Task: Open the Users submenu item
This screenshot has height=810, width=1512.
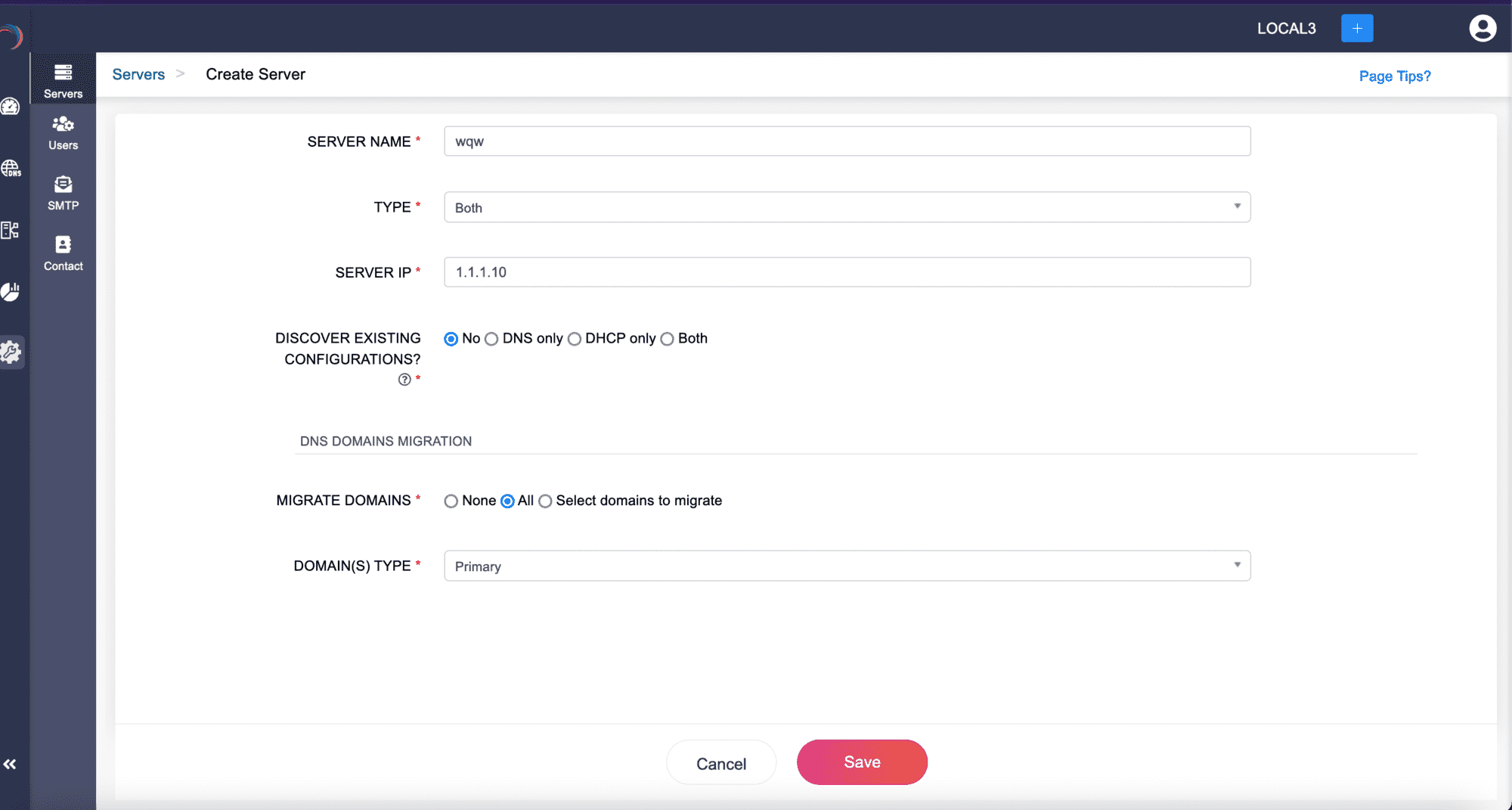Action: (64, 133)
